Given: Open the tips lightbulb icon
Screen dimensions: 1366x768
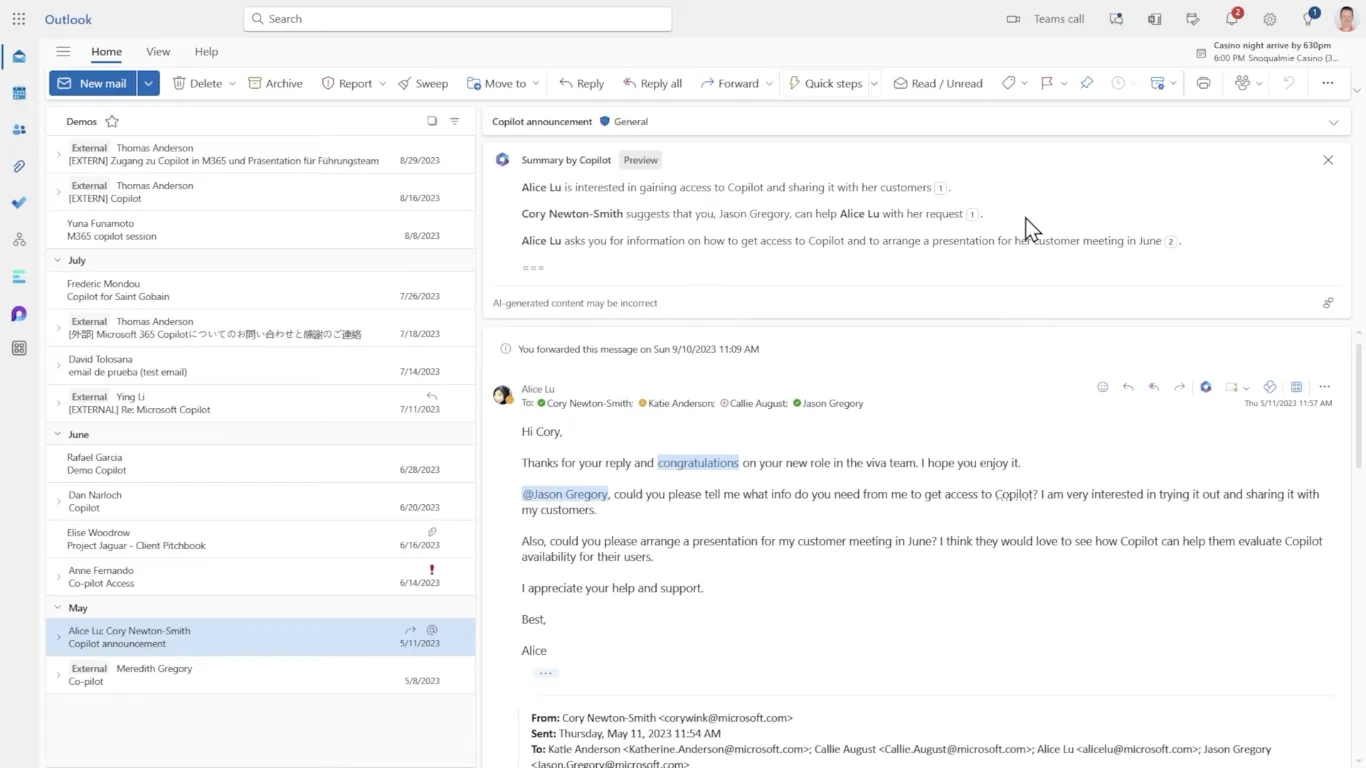Looking at the screenshot, I should [1309, 19].
